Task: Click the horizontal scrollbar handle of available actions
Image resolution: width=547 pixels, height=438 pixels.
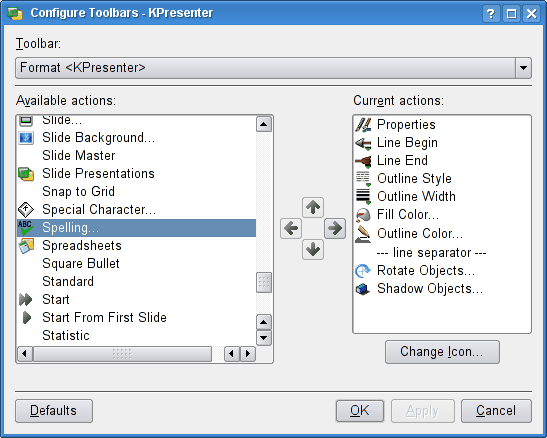Action: (122, 354)
